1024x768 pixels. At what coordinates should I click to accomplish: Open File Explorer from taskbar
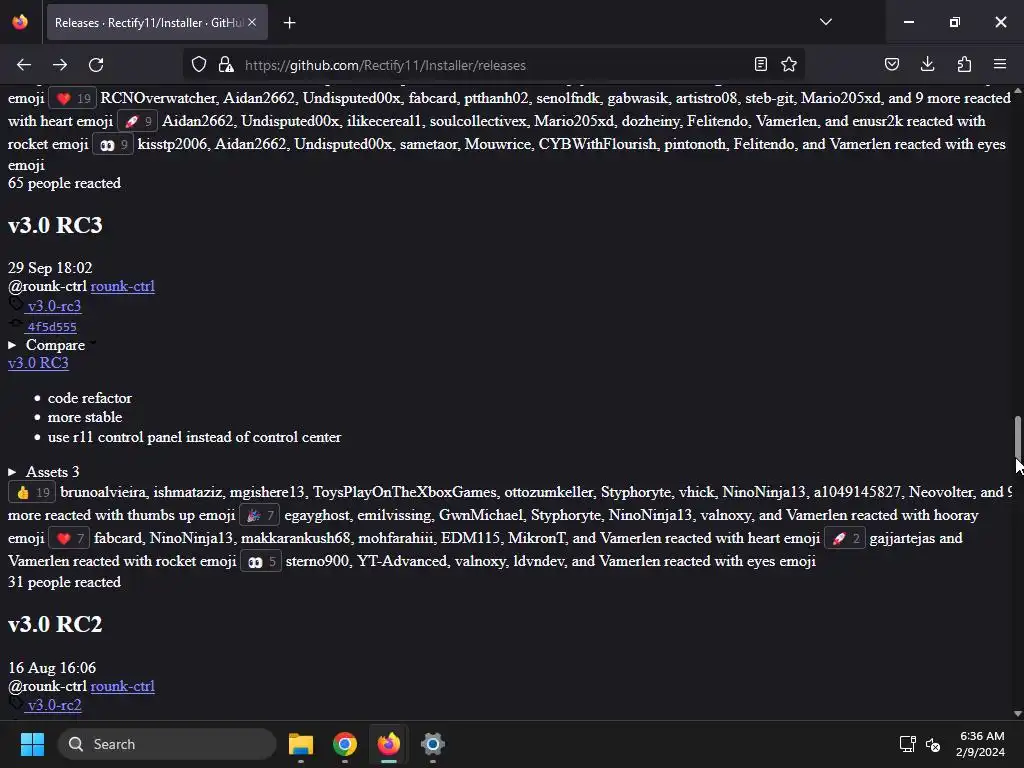pyautogui.click(x=301, y=744)
